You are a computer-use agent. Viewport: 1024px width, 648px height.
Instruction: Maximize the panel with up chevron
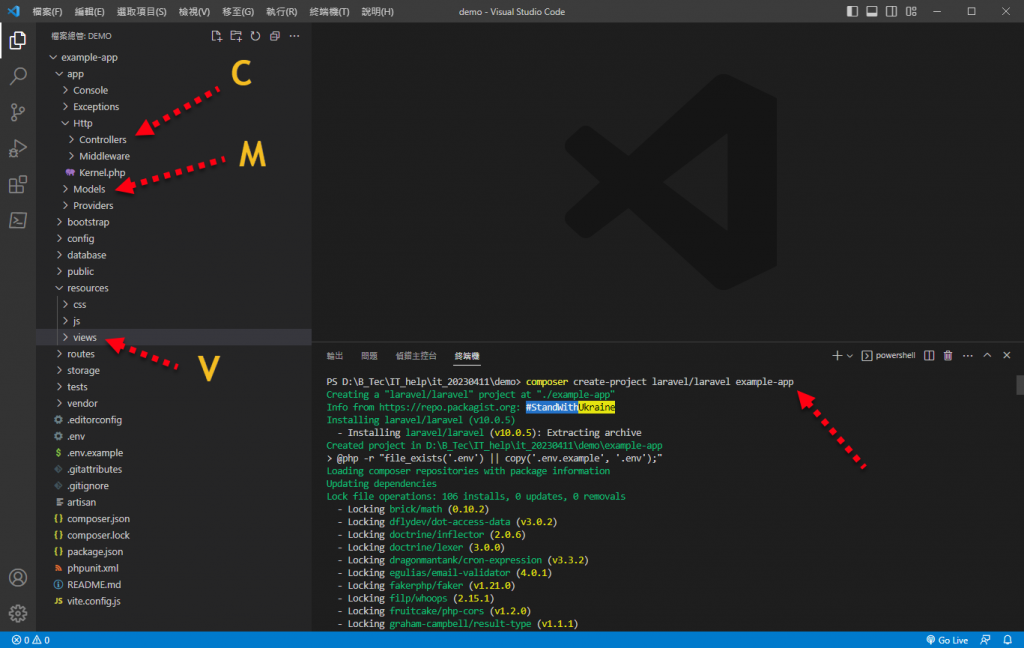pyautogui.click(x=987, y=355)
